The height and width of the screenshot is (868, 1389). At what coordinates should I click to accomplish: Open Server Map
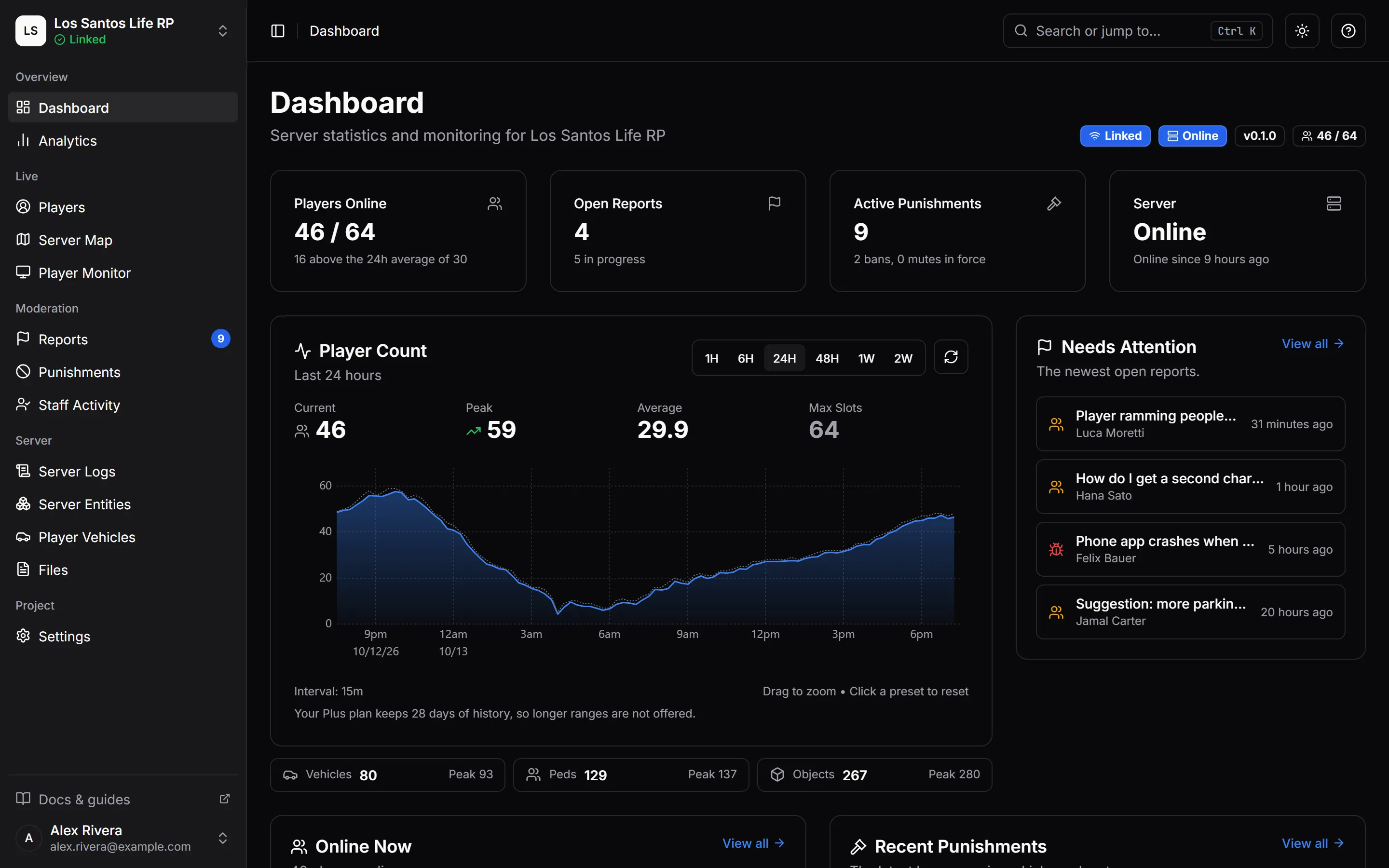pyautogui.click(x=123, y=240)
